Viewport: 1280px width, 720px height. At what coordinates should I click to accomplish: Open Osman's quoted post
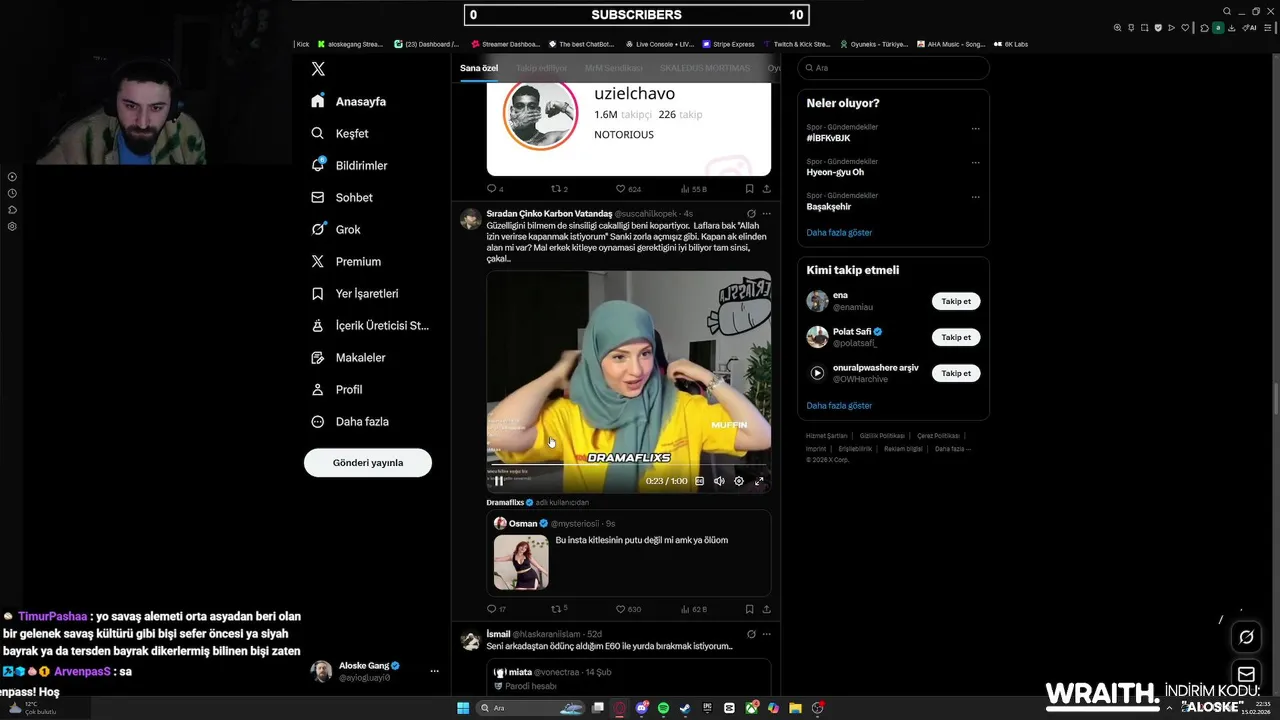pyautogui.click(x=628, y=553)
